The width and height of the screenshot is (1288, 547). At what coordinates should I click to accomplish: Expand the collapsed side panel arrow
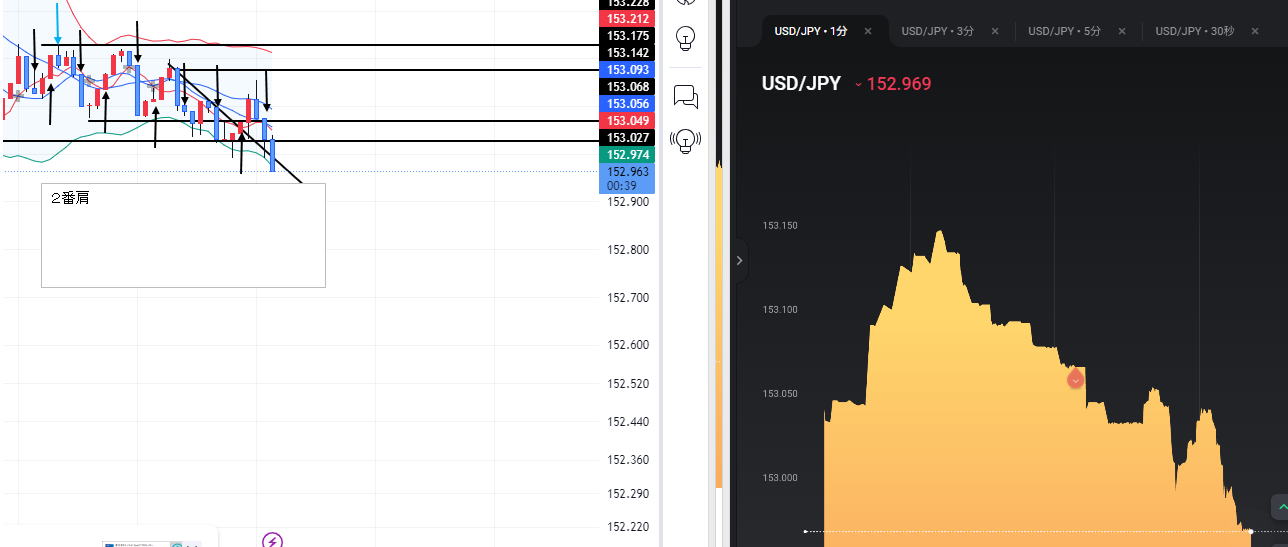739,260
